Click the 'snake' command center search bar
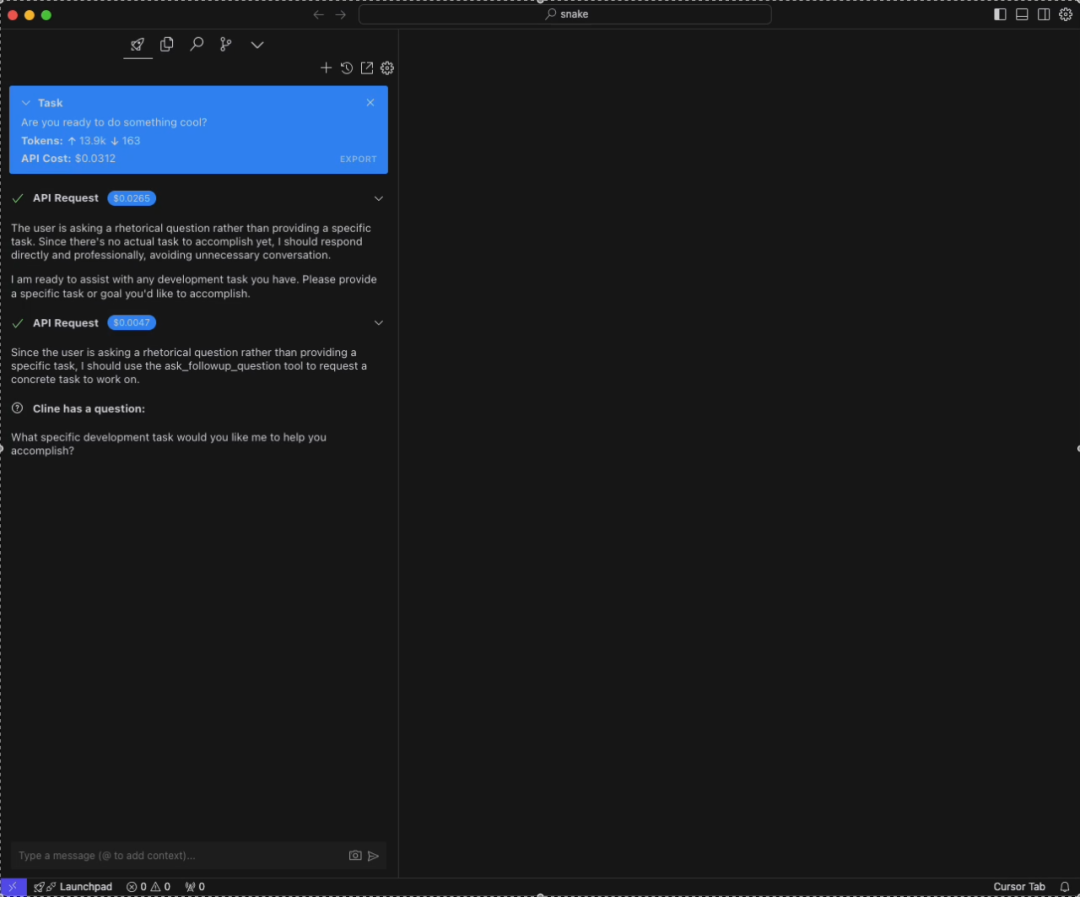 coord(565,14)
